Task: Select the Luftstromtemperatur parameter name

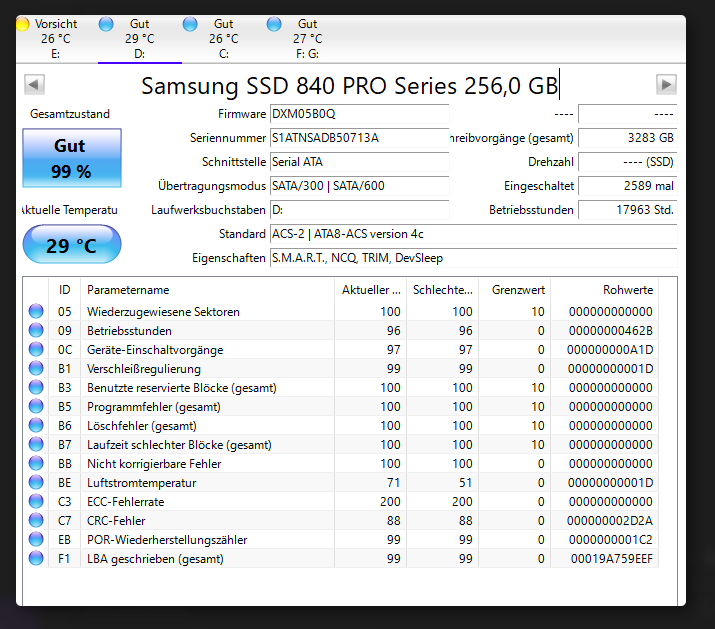Action: tap(141, 483)
